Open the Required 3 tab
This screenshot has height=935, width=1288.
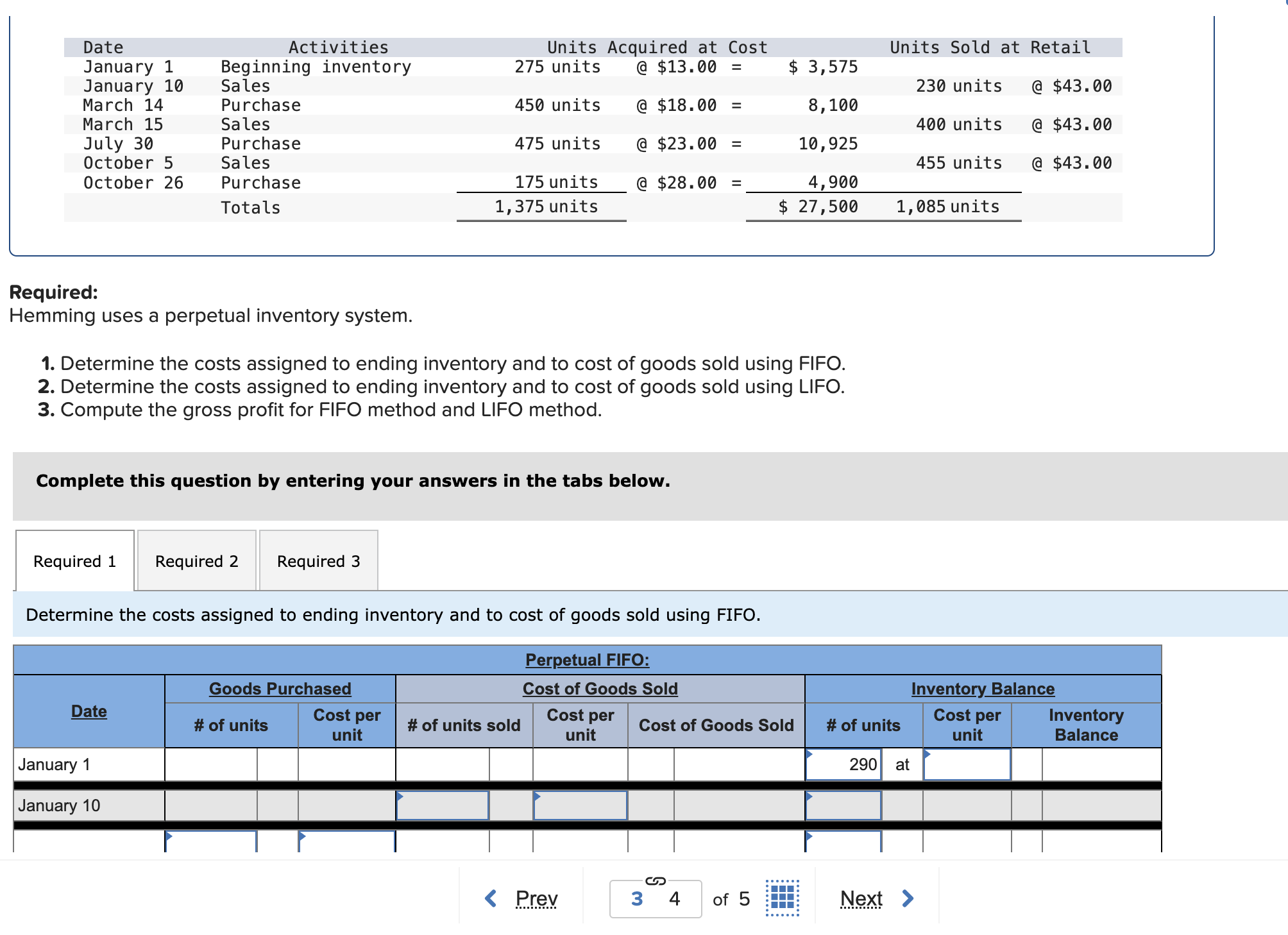pos(318,561)
